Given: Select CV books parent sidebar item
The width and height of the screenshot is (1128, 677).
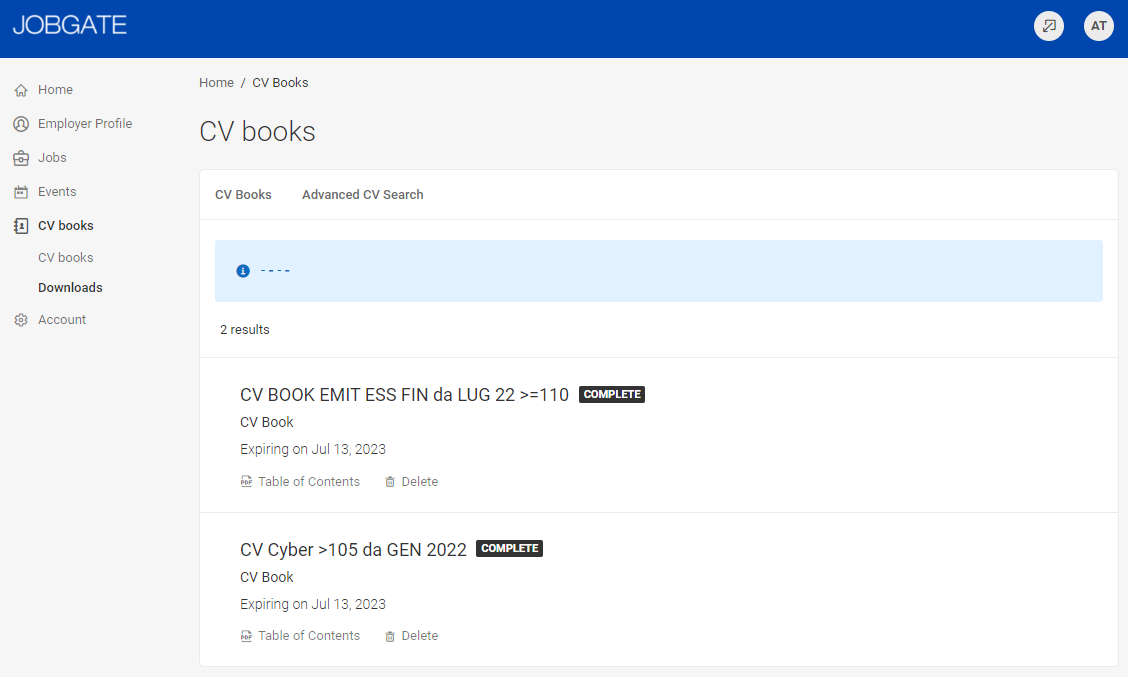Looking at the screenshot, I should coord(65,226).
